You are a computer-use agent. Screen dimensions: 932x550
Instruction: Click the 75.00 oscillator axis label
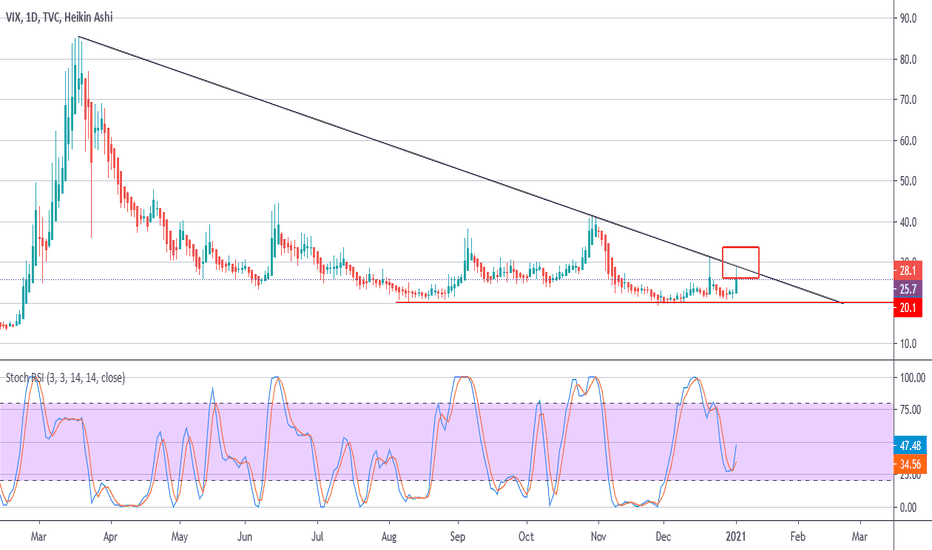(x=910, y=410)
